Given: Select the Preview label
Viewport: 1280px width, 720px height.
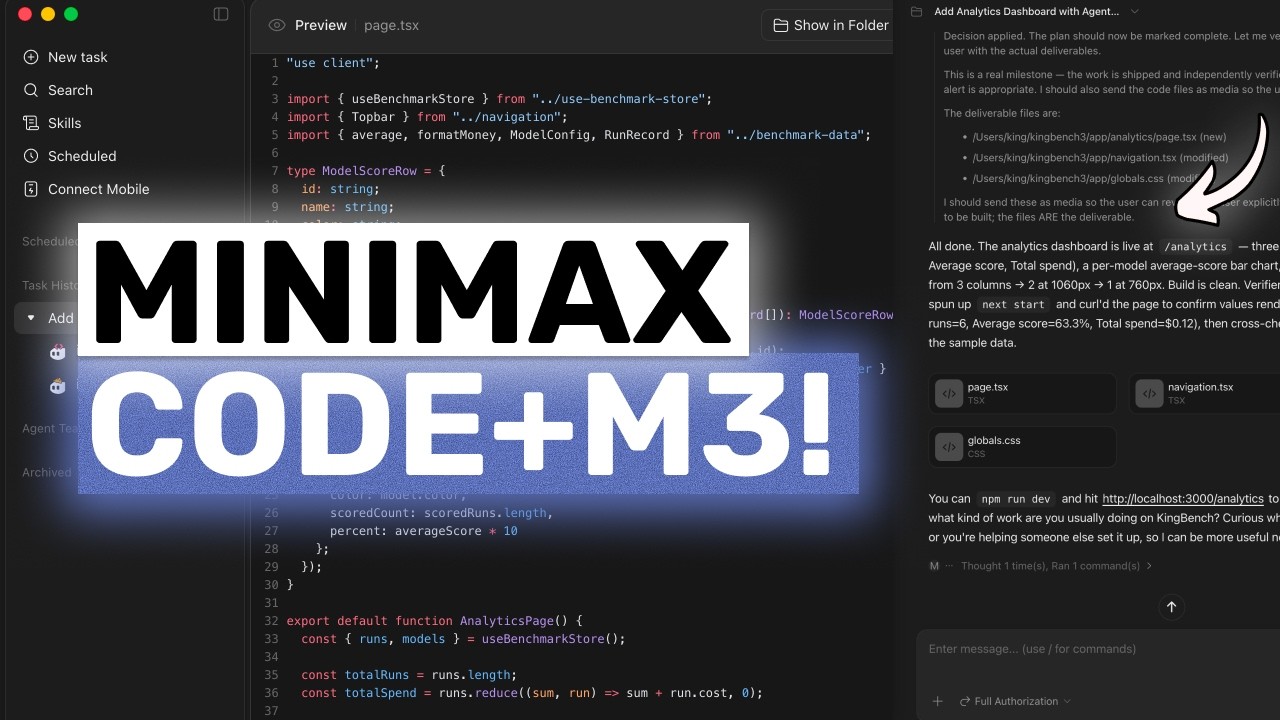Looking at the screenshot, I should click(x=321, y=25).
